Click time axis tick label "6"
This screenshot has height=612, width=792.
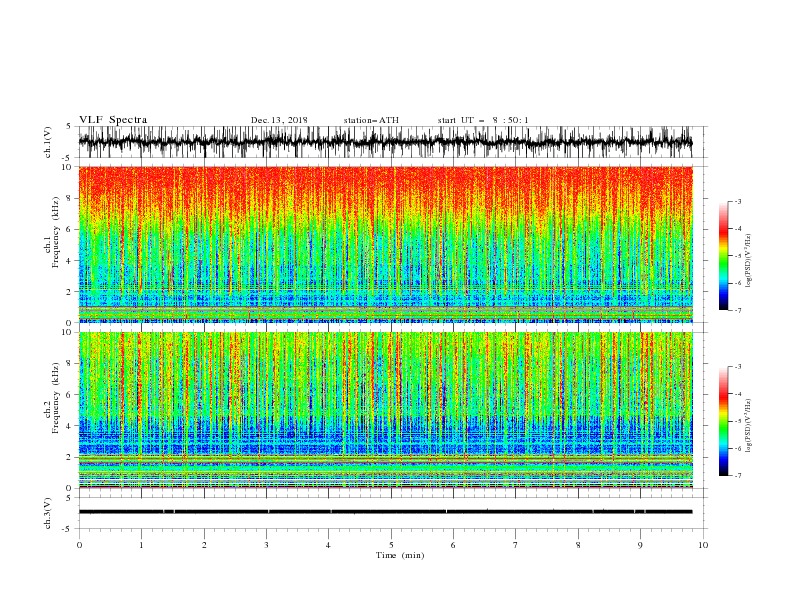[x=453, y=545]
